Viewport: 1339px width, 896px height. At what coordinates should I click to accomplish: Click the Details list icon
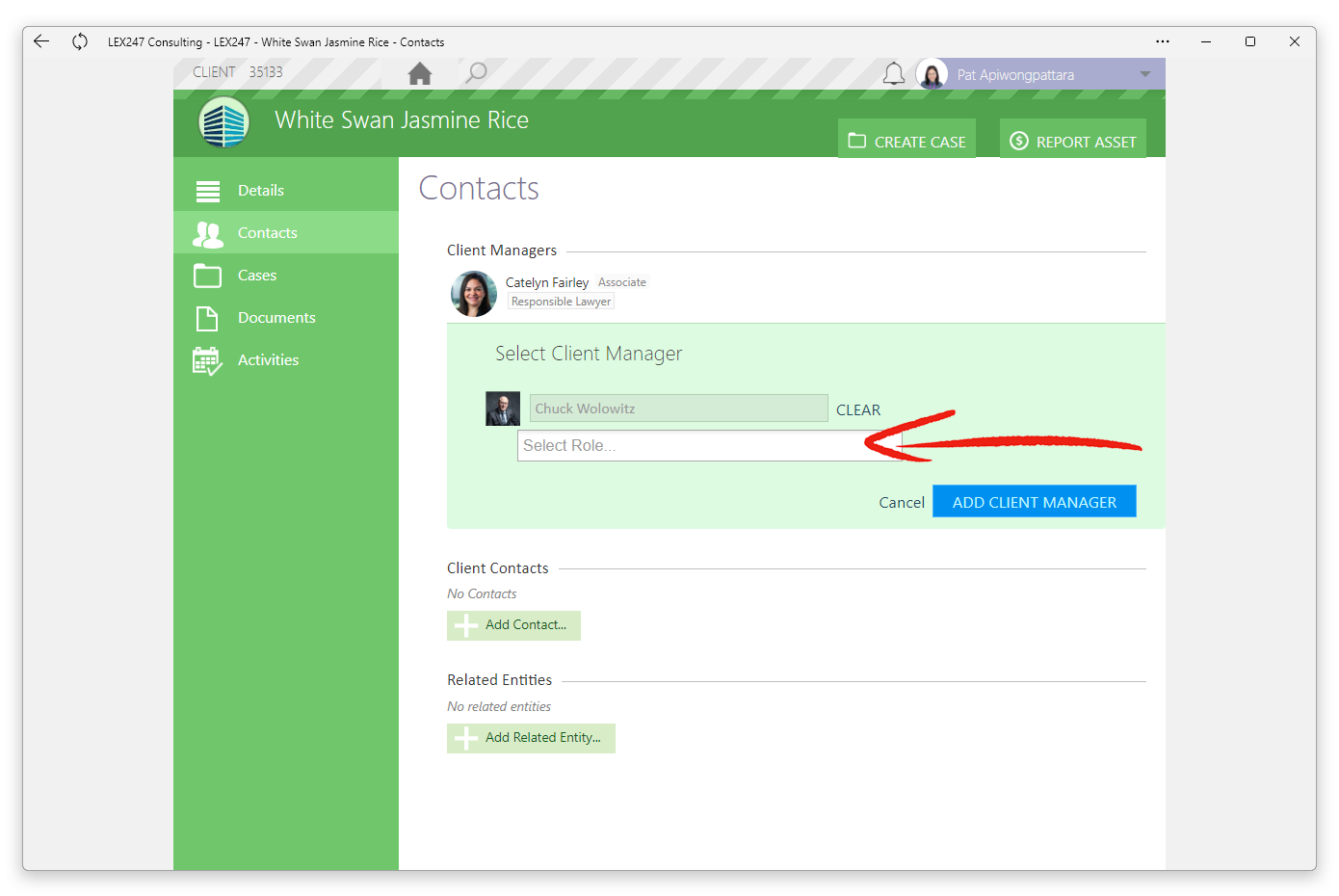click(x=208, y=191)
